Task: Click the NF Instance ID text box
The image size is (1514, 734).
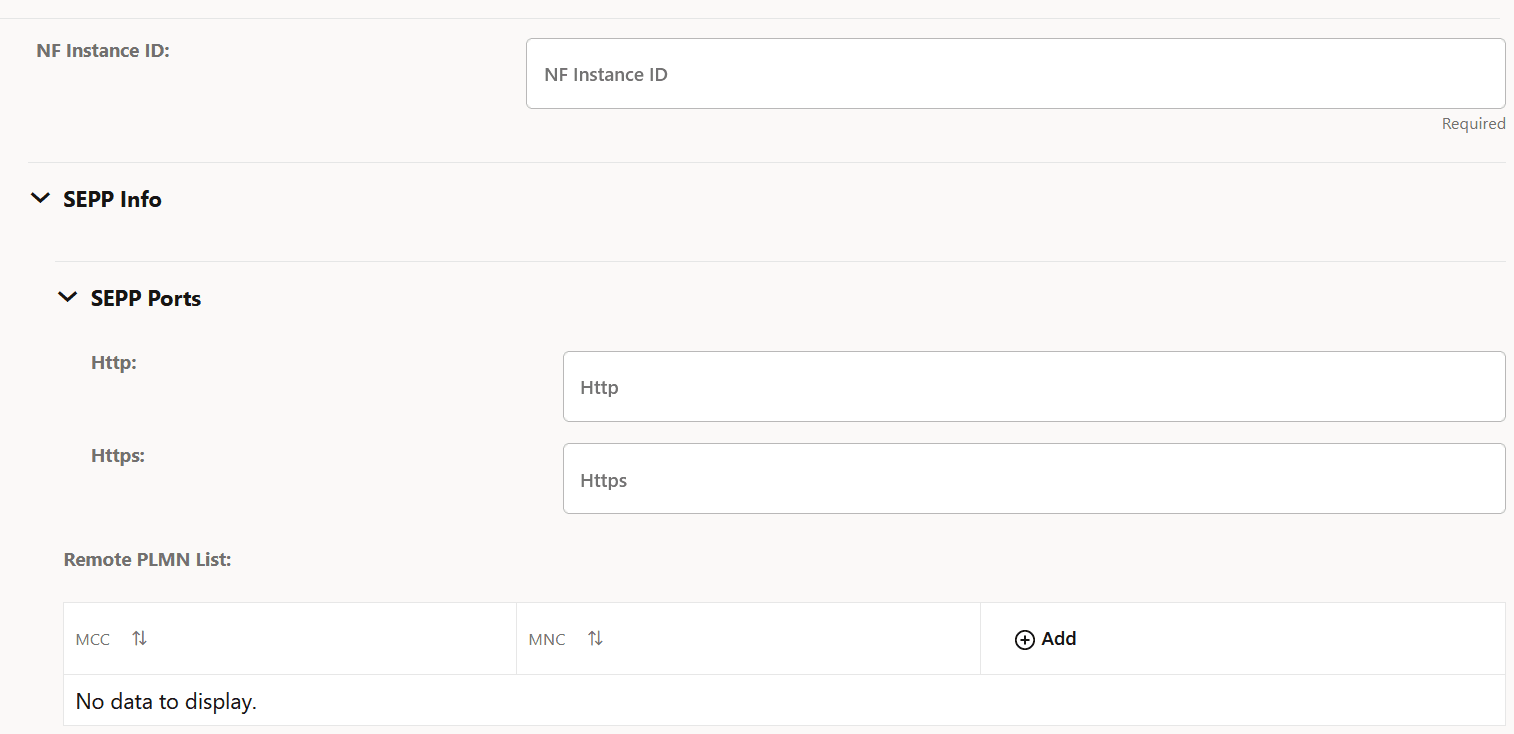Action: [1015, 73]
